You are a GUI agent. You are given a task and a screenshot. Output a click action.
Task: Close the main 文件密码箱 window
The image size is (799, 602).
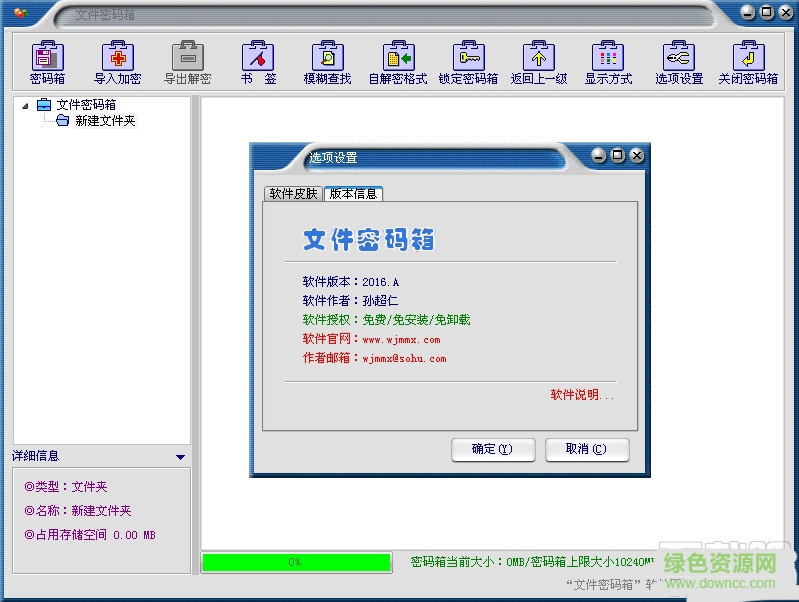786,12
